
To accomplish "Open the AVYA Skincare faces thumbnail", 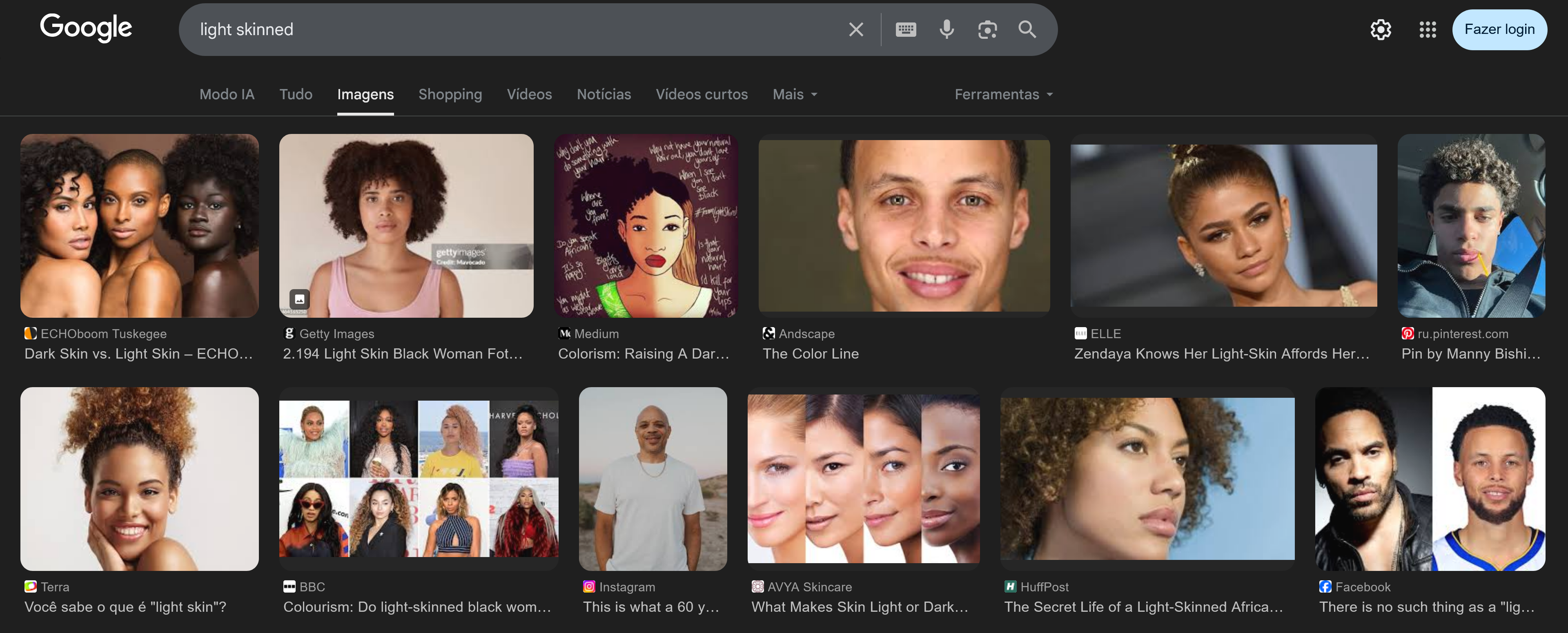I will (863, 478).
